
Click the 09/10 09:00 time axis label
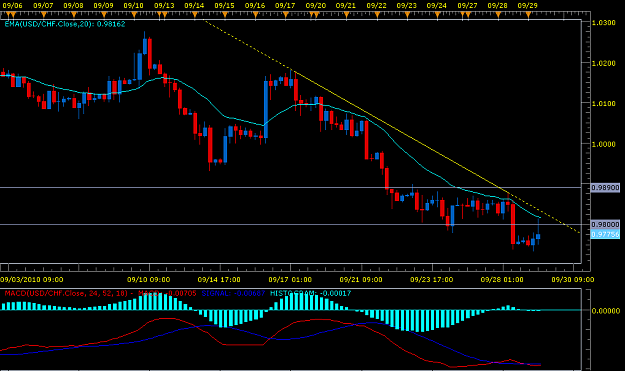pyautogui.click(x=149, y=280)
